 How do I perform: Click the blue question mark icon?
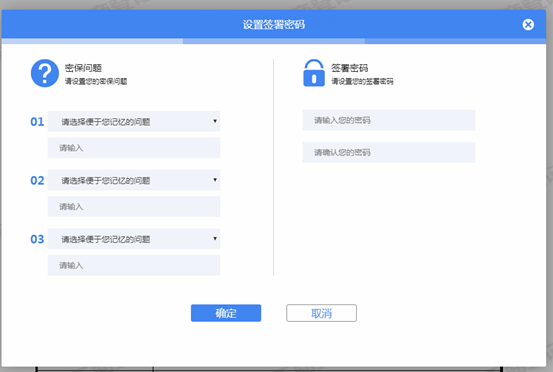tap(45, 73)
